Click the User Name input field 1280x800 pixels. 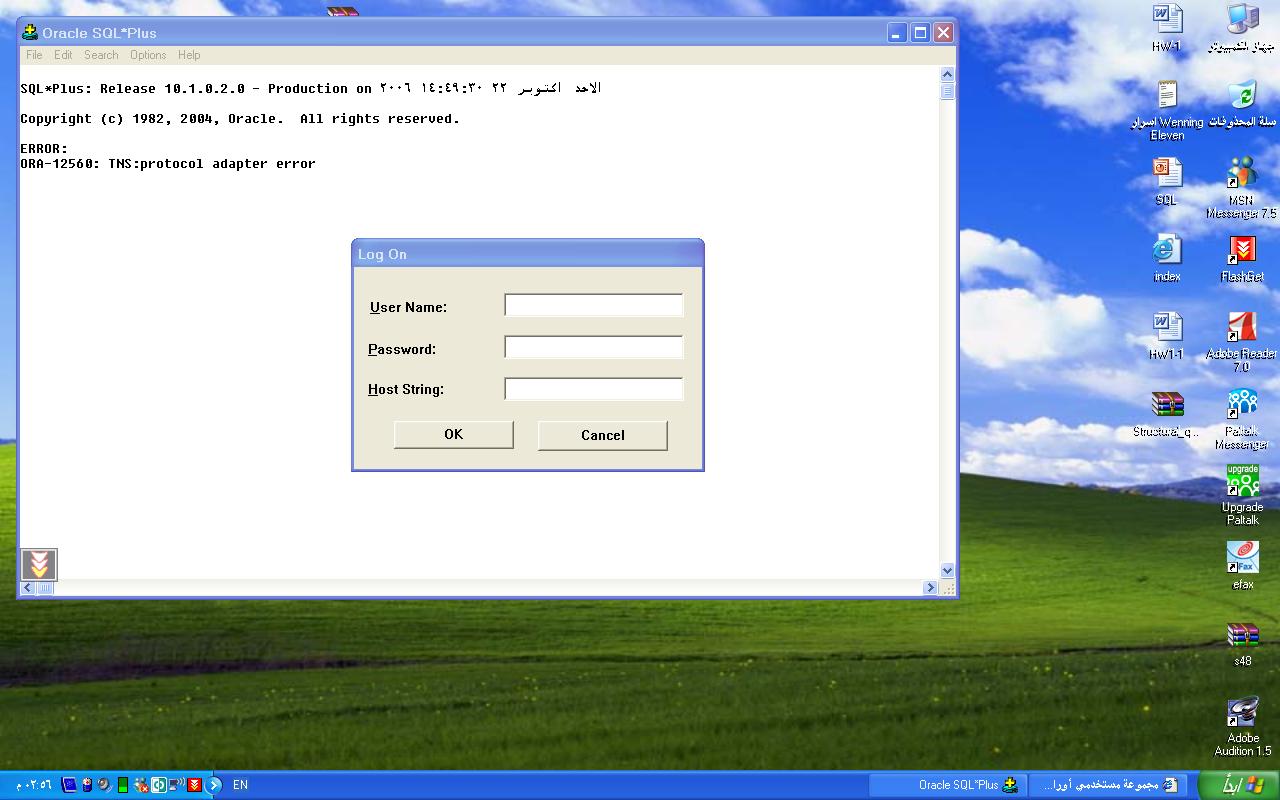(594, 306)
